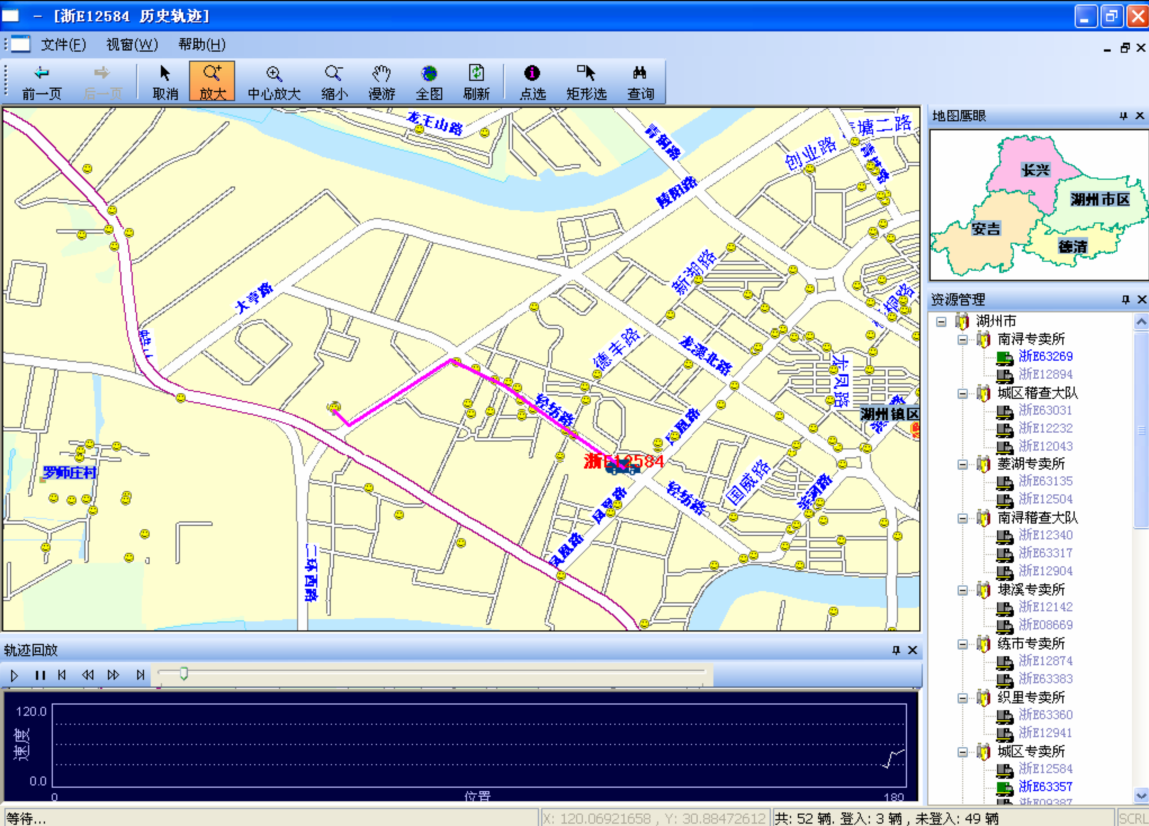Pin the 地图鹰眼 panel
The height and width of the screenshot is (826, 1149).
1123,116
